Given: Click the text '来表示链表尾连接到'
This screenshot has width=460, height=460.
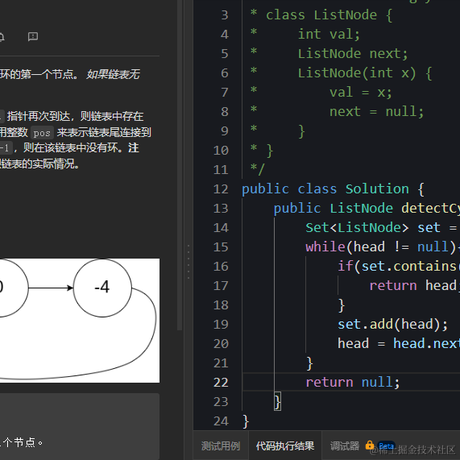Looking at the screenshot, I should 104,132.
